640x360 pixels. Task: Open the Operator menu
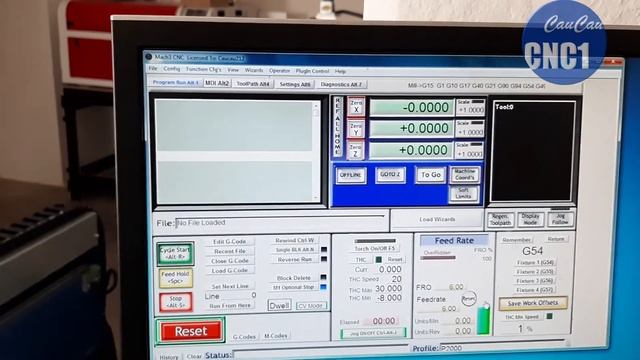[x=279, y=71]
